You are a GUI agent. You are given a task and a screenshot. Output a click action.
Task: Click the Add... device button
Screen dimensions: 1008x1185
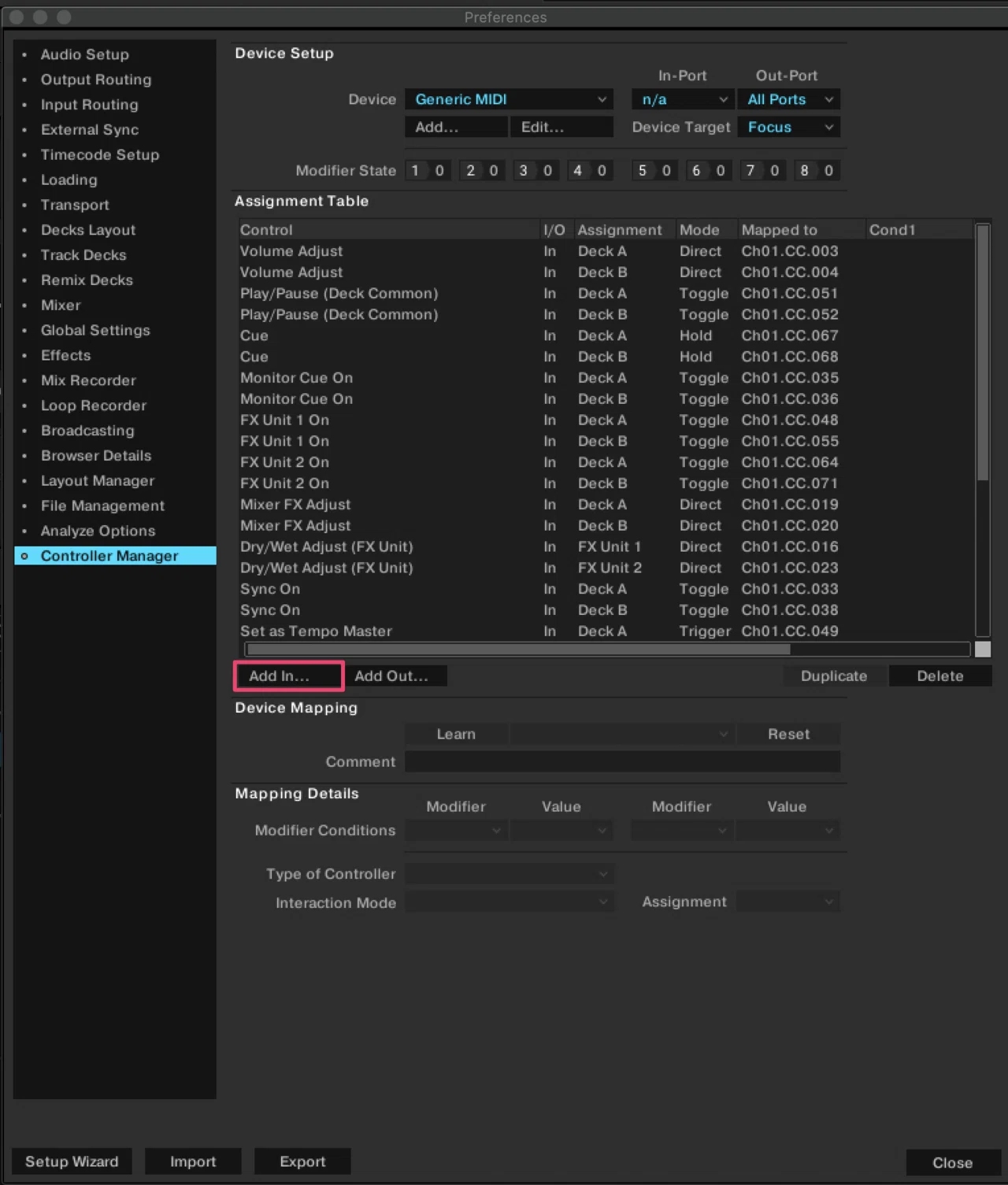[x=456, y=127]
